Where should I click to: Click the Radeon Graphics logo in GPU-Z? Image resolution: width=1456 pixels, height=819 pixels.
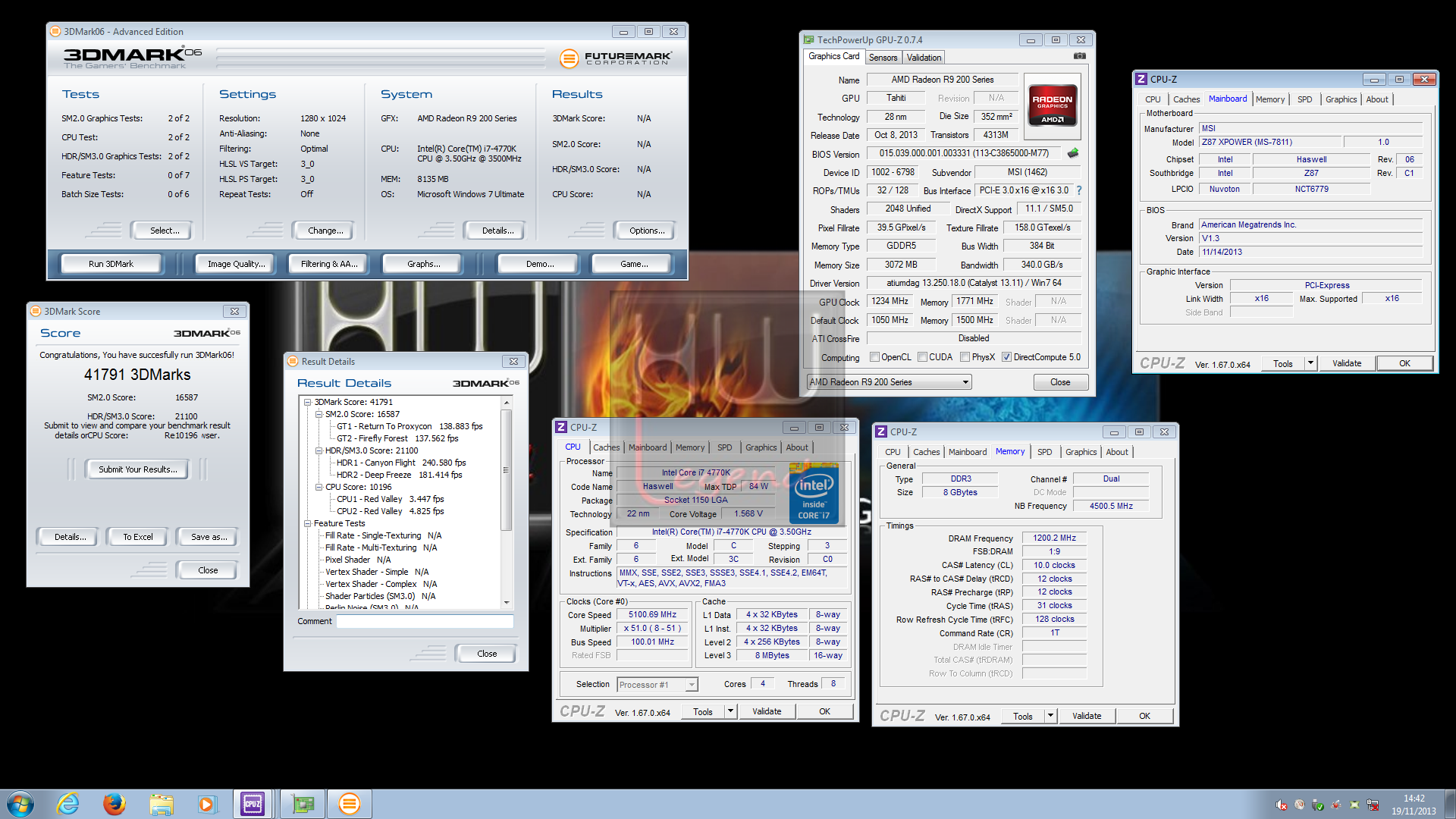[x=1053, y=105]
